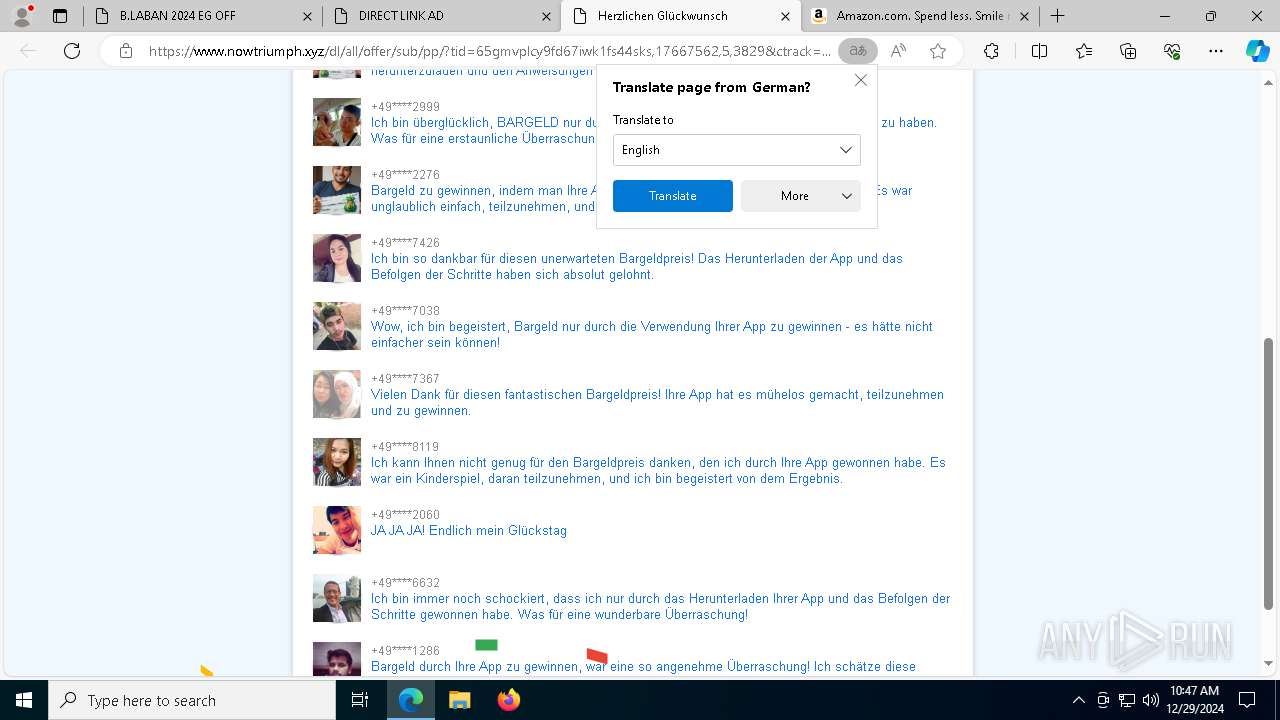Click avatar of user +49****2999
Image resolution: width=1280 pixels, height=720 pixels.
pyautogui.click(x=337, y=122)
